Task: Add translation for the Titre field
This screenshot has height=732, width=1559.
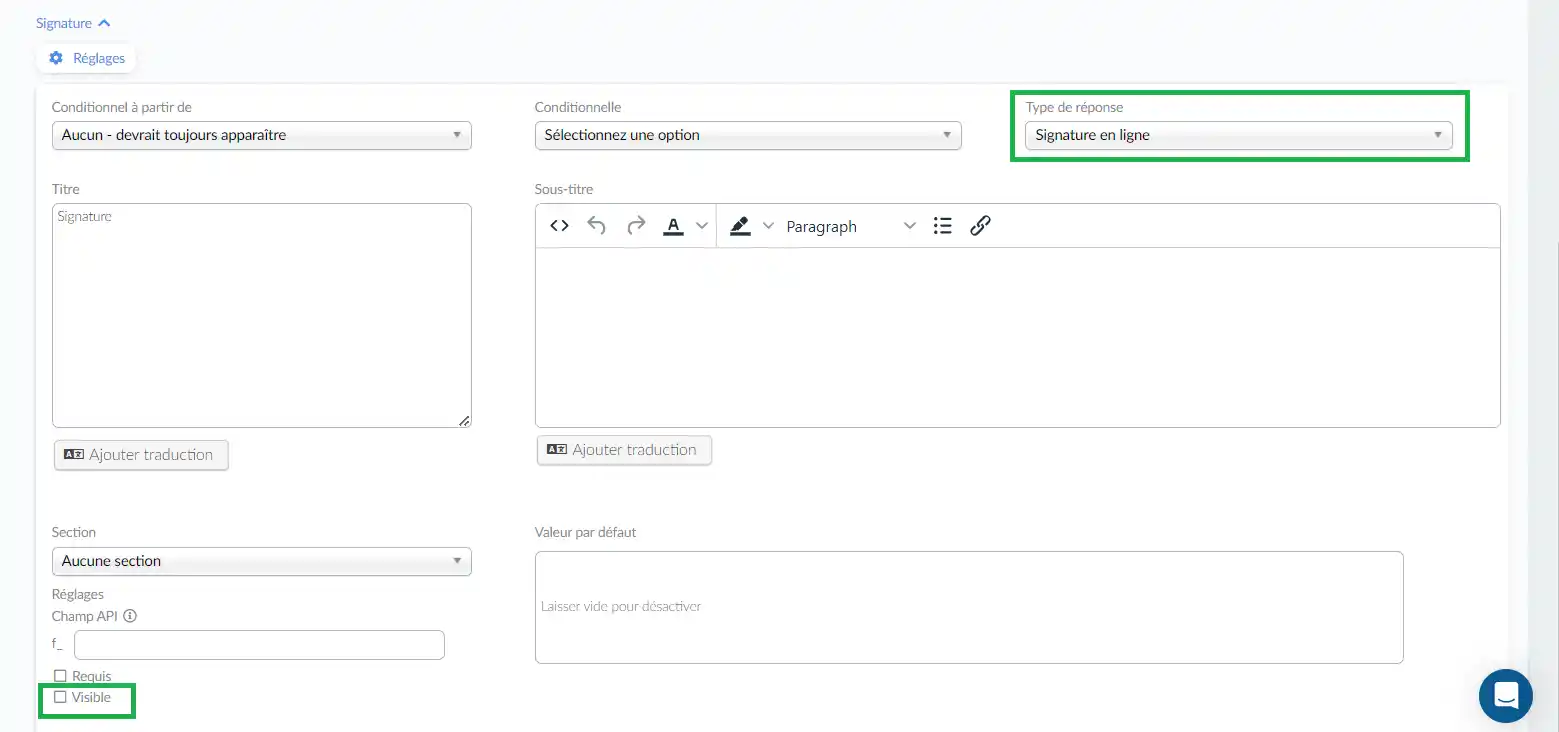Action: tap(141, 455)
